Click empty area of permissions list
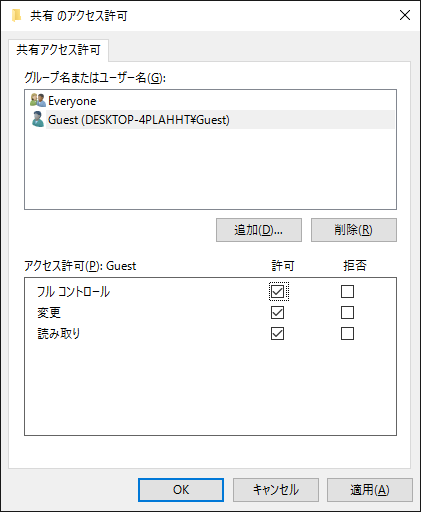The width and height of the screenshot is (421, 512). pyautogui.click(x=210, y=388)
